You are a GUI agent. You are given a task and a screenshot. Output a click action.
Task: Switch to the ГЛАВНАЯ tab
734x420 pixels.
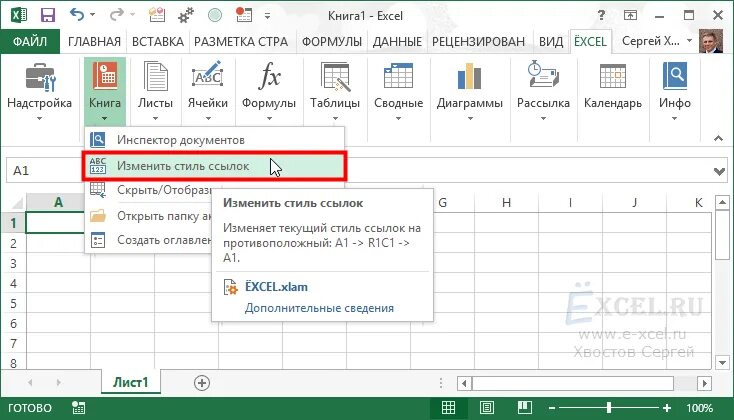point(94,42)
